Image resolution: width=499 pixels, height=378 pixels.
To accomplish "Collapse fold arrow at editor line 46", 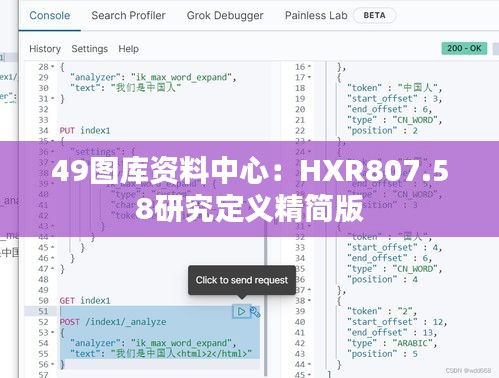I will [x=53, y=258].
